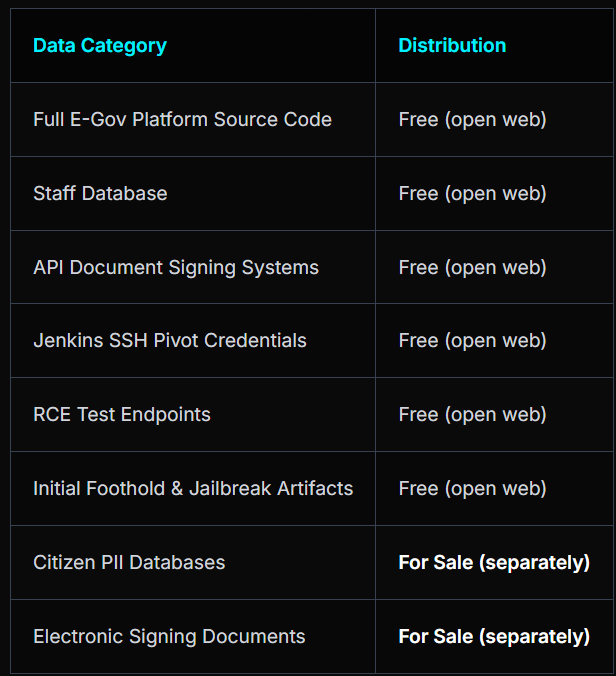Select the Electronic Signing Documents cell
Viewport: 616px width, 676px height.
169,637
